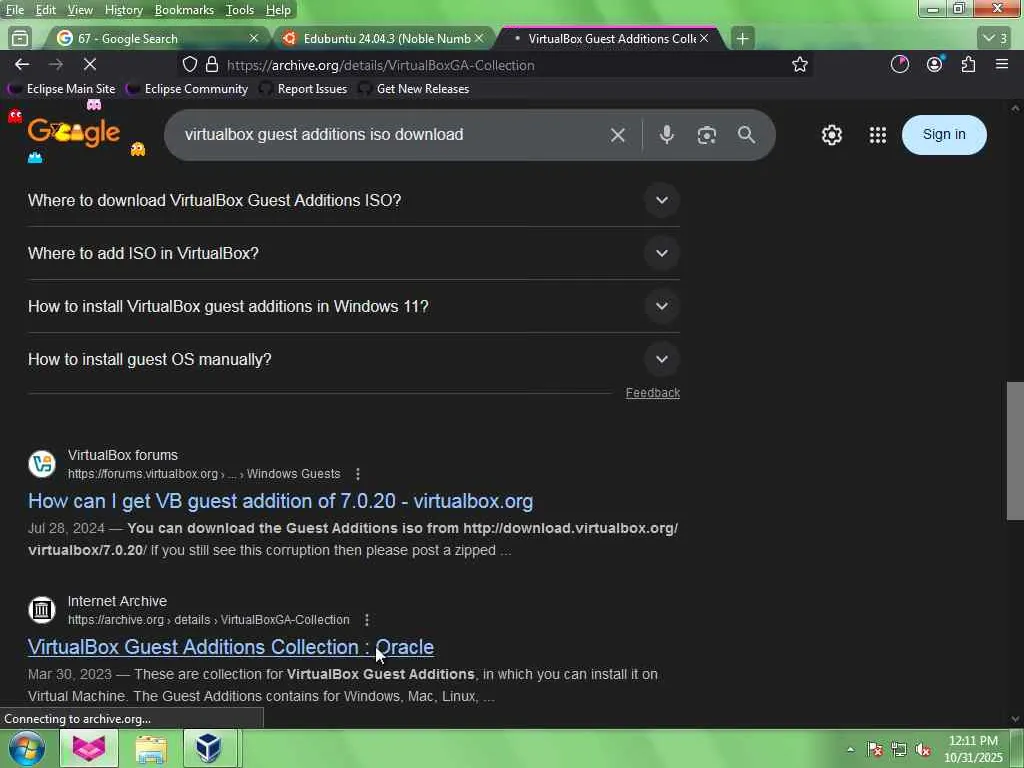Viewport: 1024px width, 768px height.
Task: Click the muted volume tray icon
Action: point(923,750)
